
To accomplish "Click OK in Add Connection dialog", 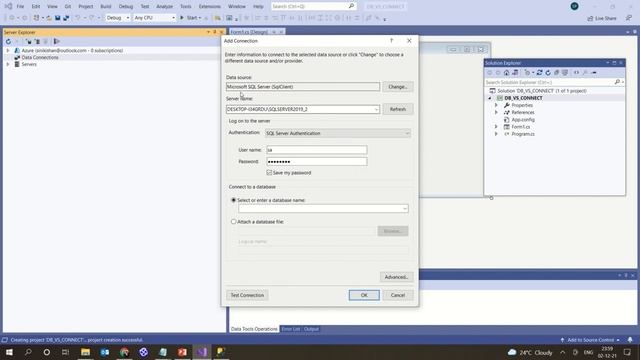I will [364, 295].
